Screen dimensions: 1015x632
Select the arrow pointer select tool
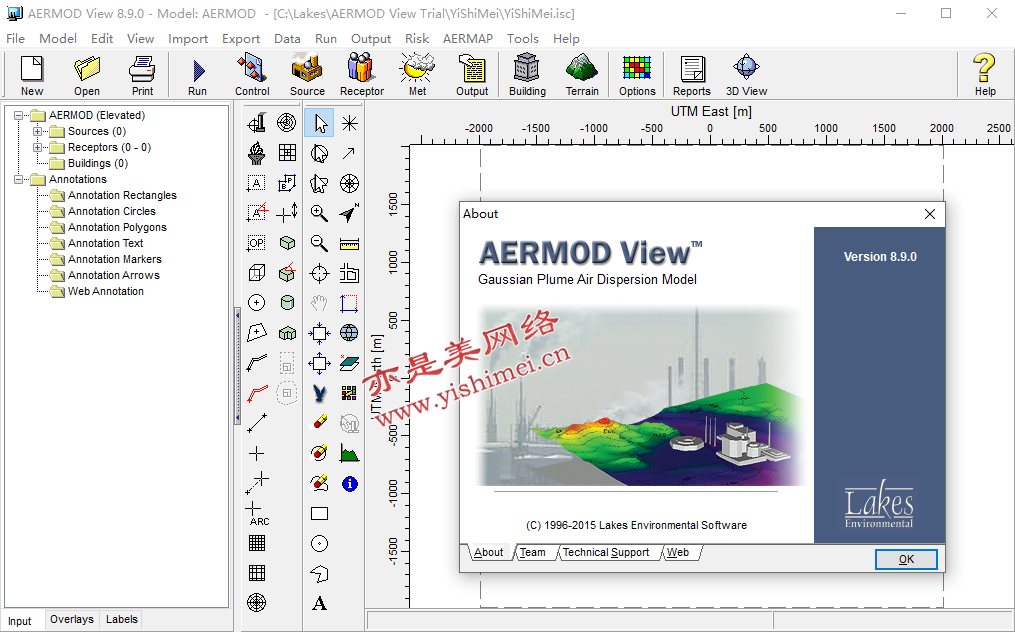pos(319,123)
